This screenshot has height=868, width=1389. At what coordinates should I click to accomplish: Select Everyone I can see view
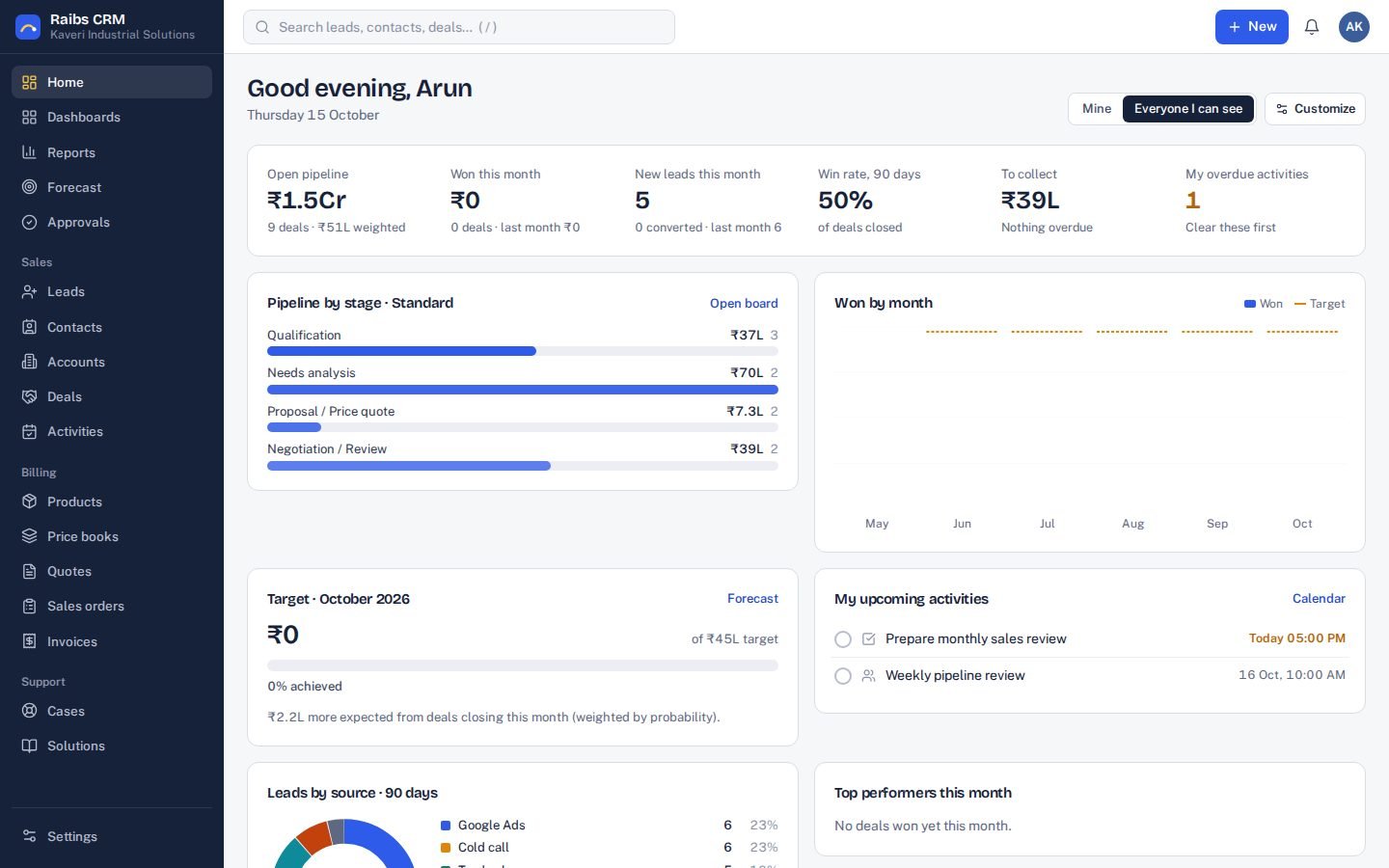point(1188,109)
